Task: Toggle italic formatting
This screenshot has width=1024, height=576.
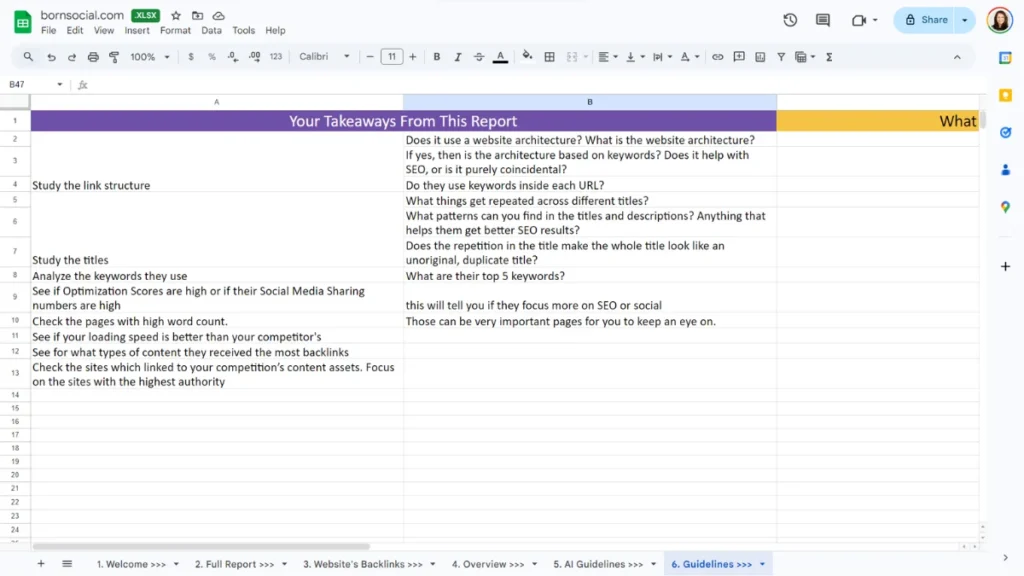Action: click(458, 57)
